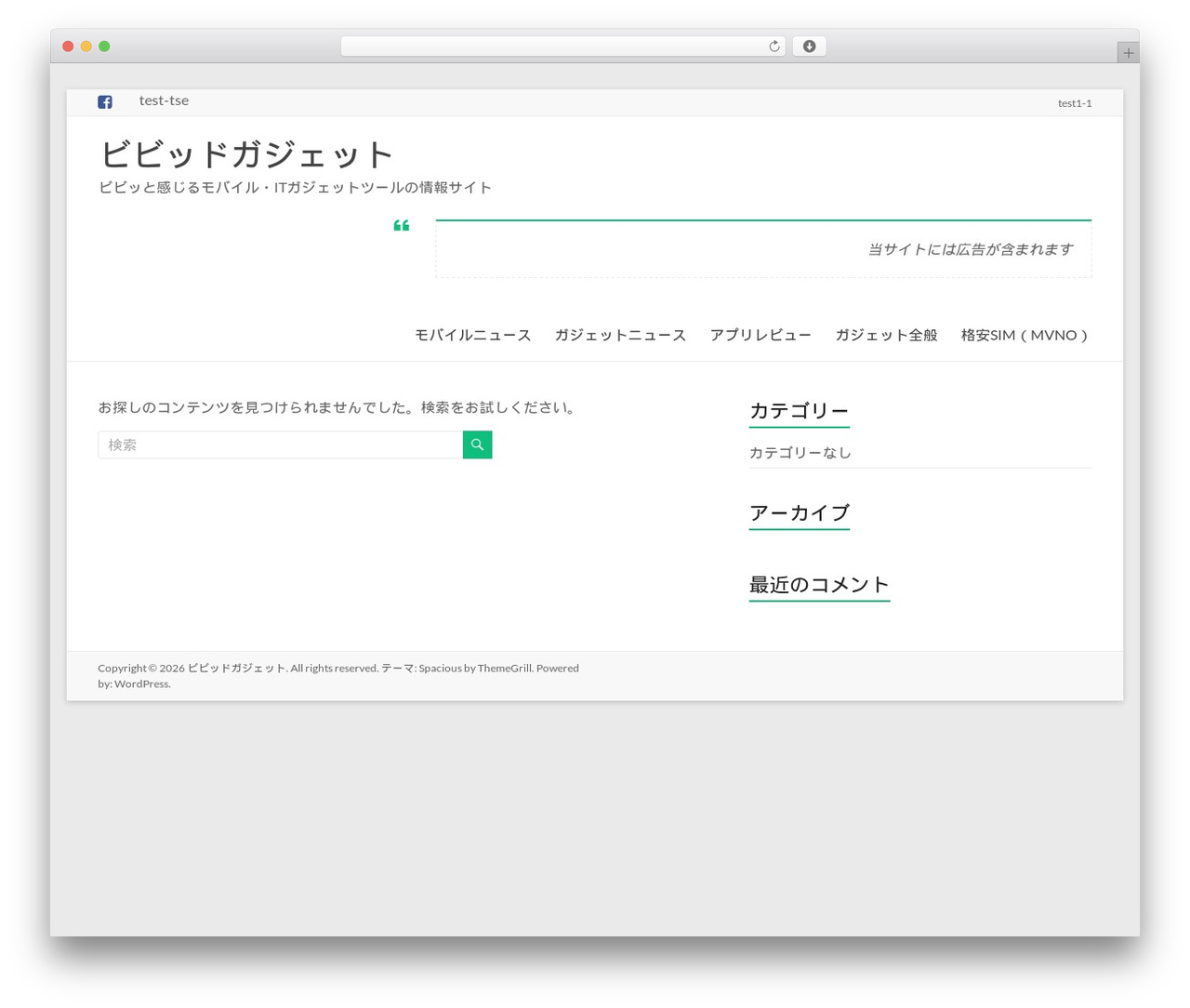The image size is (1190, 1008).
Task: Reload the page with the refresh icon
Action: [x=773, y=46]
